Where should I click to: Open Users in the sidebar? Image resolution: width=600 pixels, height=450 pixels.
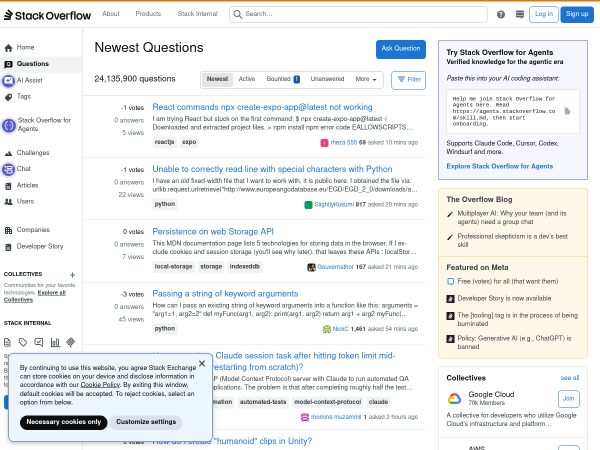(x=19, y=201)
